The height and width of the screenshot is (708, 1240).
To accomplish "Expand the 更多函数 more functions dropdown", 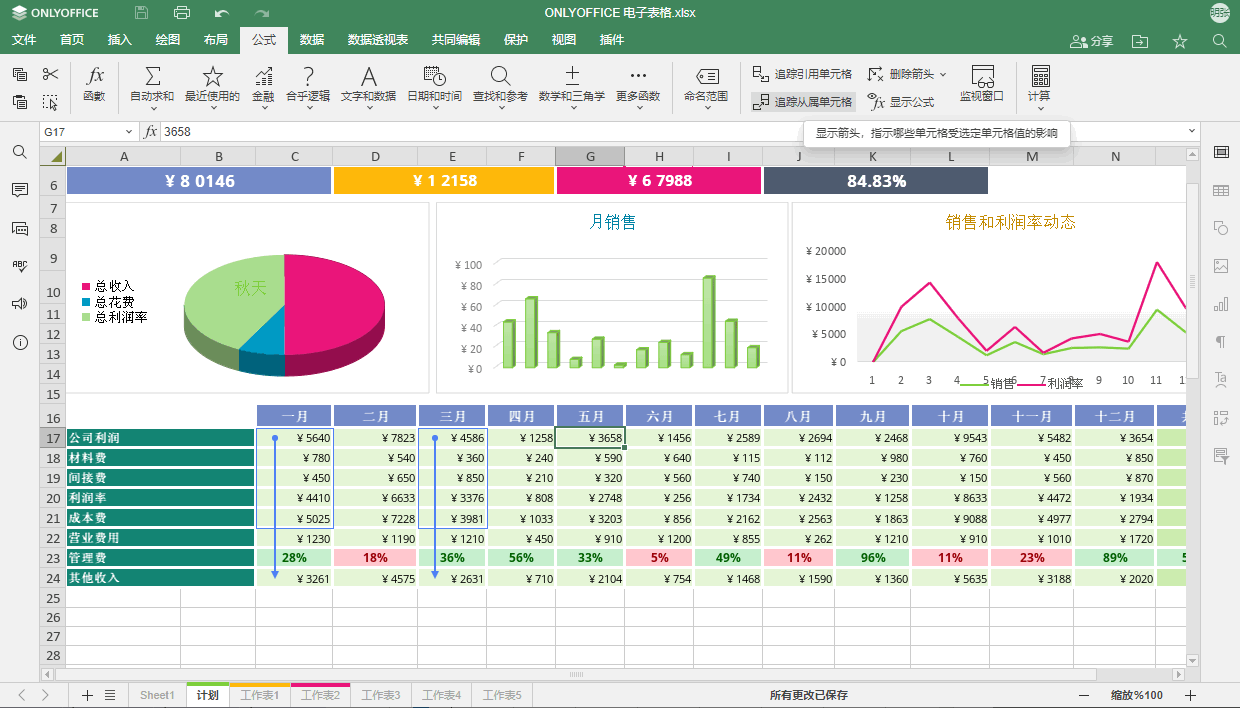I will tap(638, 109).
